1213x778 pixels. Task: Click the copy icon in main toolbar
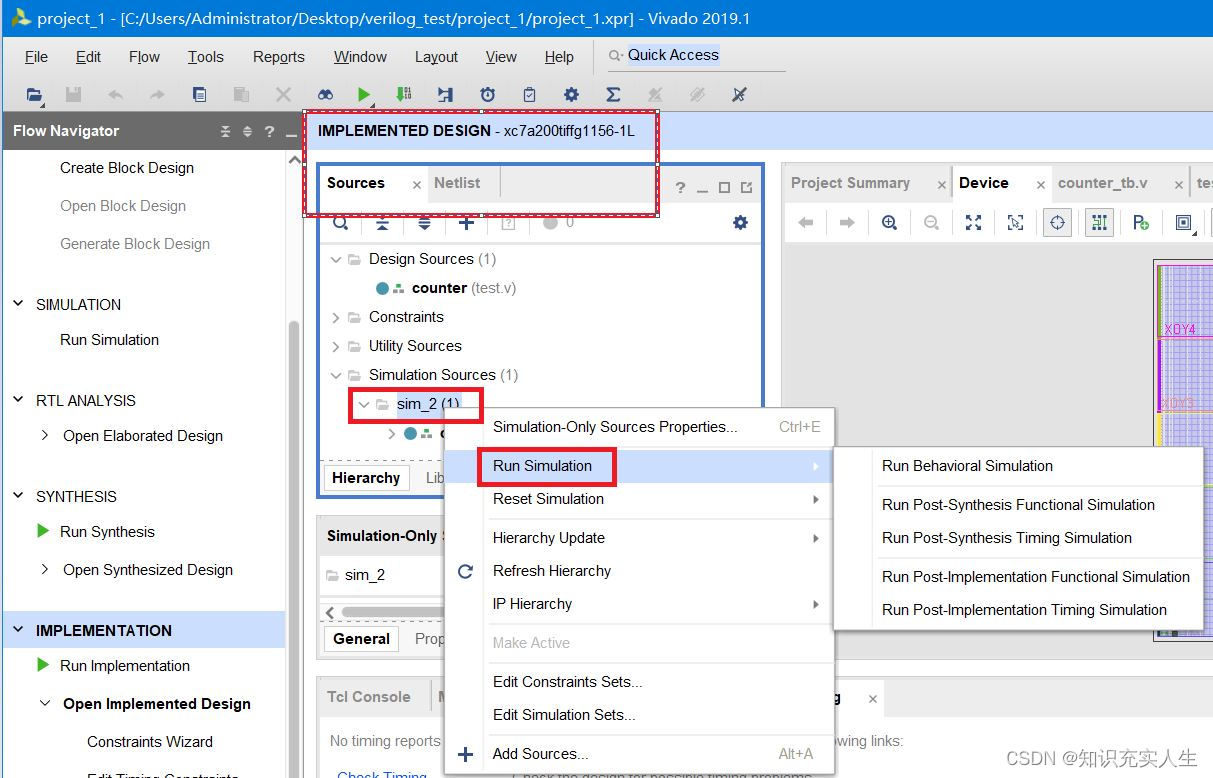pos(199,95)
